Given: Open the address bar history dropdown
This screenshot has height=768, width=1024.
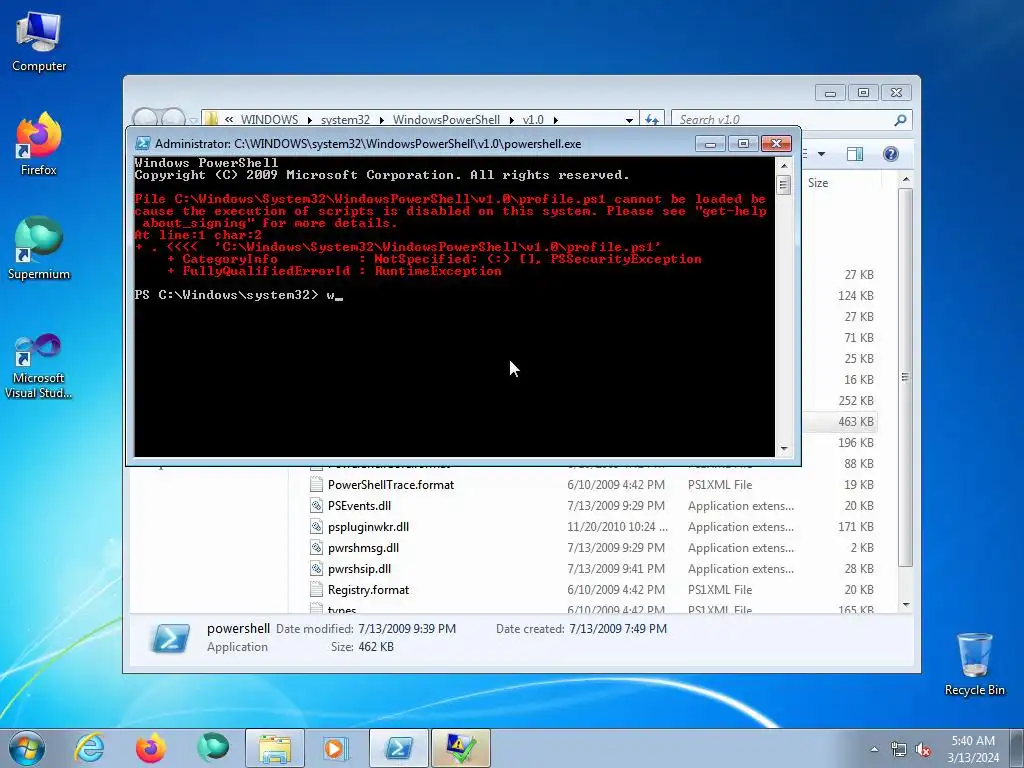Looking at the screenshot, I should (629, 120).
